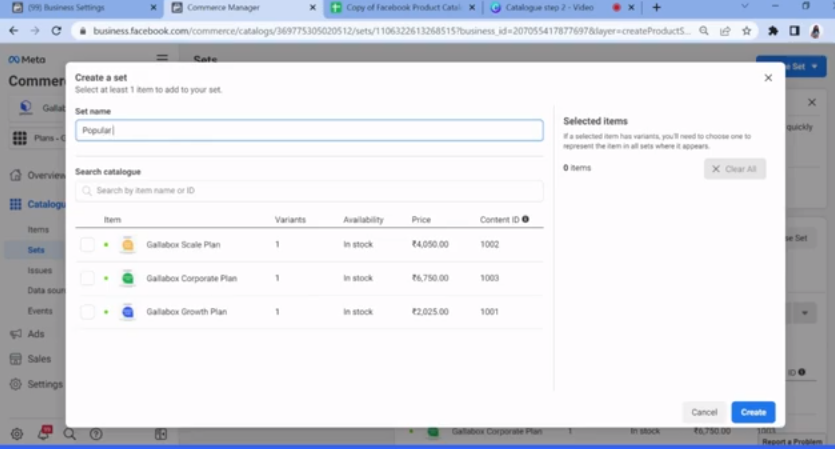Open the catalogue grid selector icon
The height and width of the screenshot is (449, 835).
click(x=20, y=138)
